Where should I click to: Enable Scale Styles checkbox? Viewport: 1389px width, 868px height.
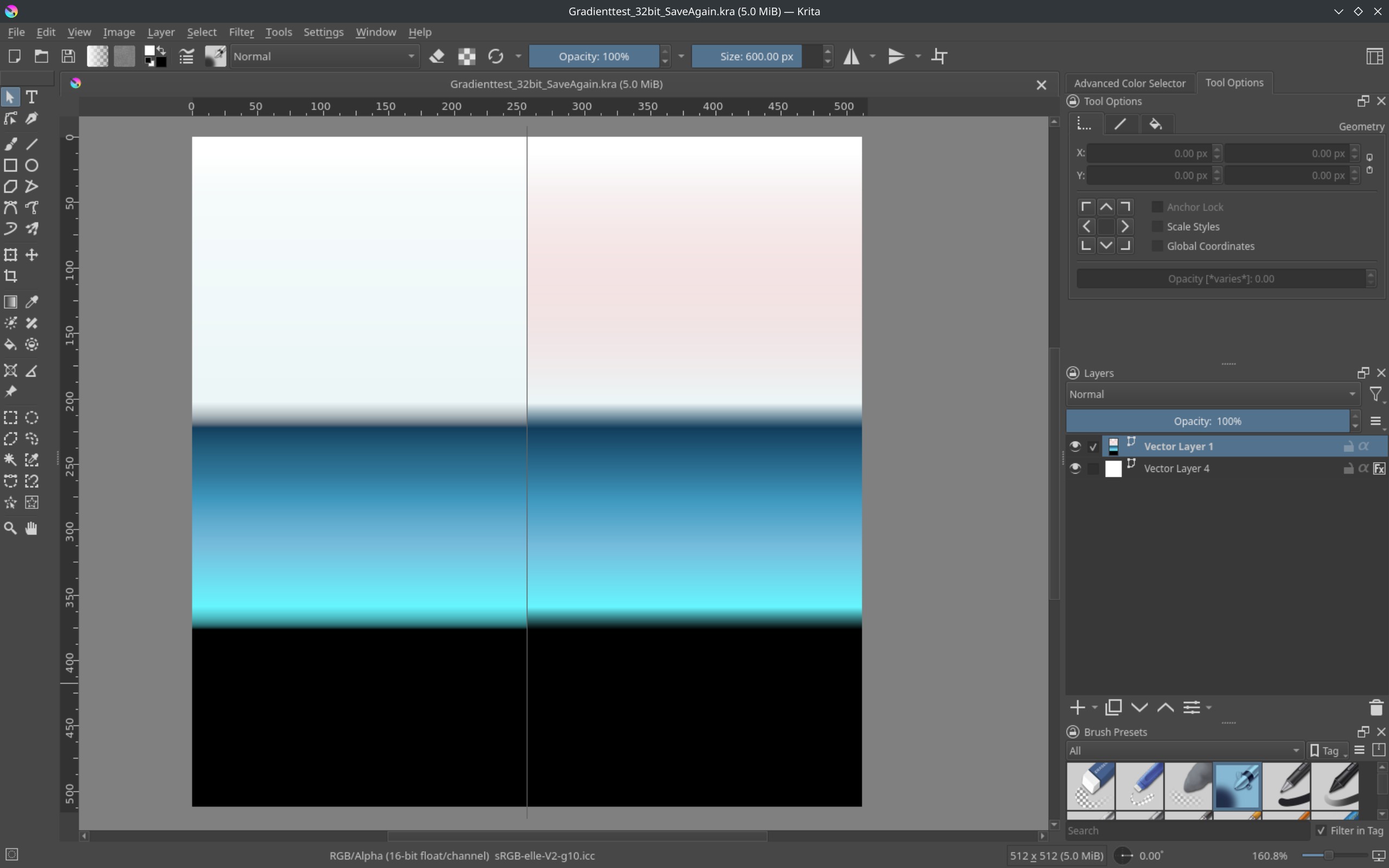1157,226
